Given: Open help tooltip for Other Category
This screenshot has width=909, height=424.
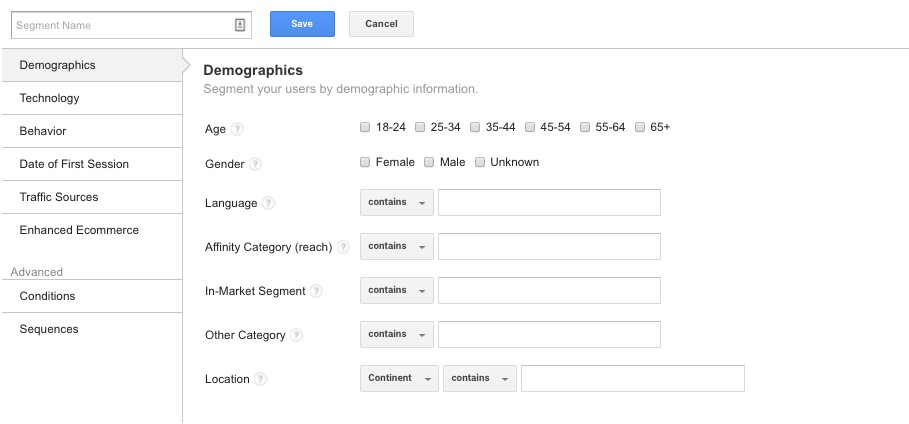Looking at the screenshot, I should point(297,335).
